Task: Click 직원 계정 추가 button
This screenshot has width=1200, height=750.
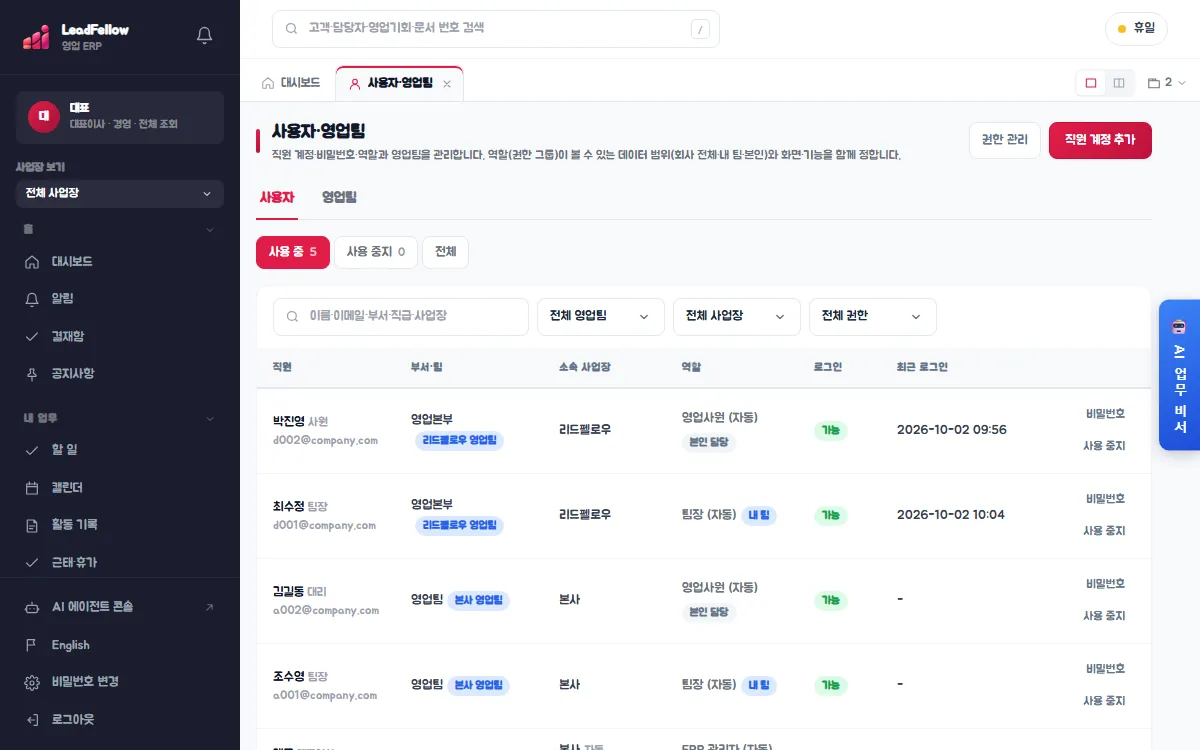Action: 1100,140
